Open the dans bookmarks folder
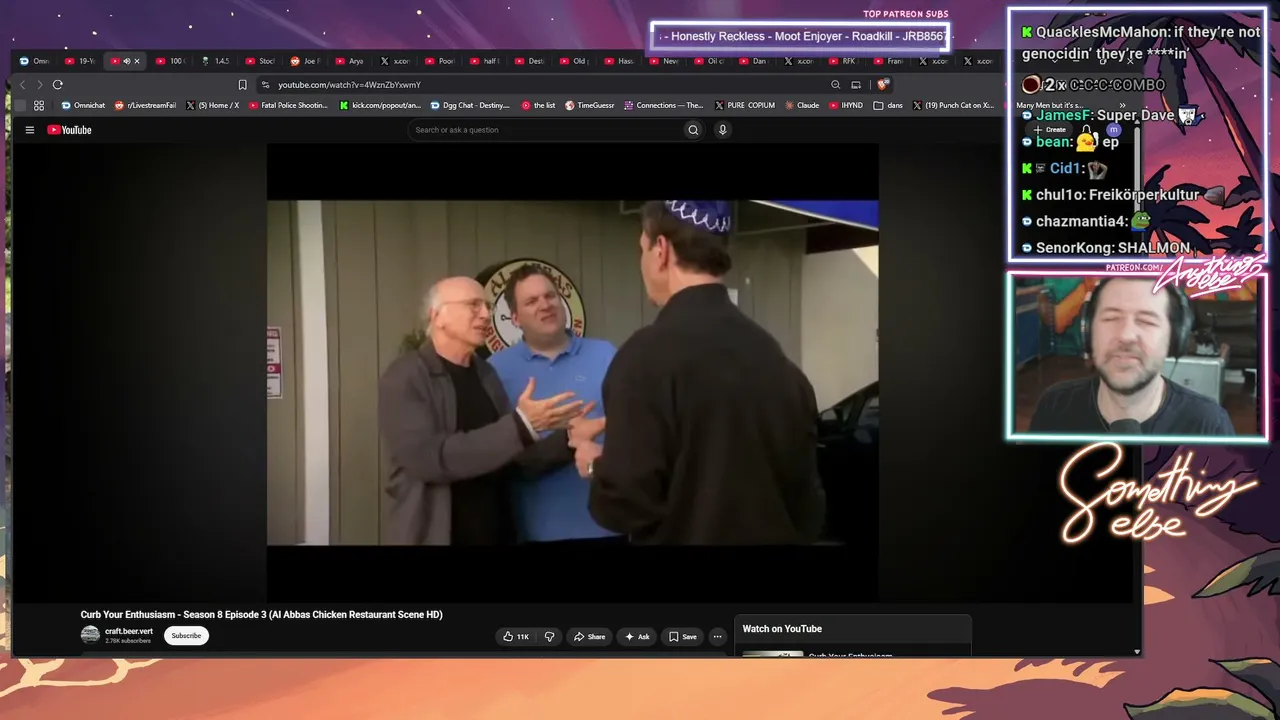 [x=888, y=105]
